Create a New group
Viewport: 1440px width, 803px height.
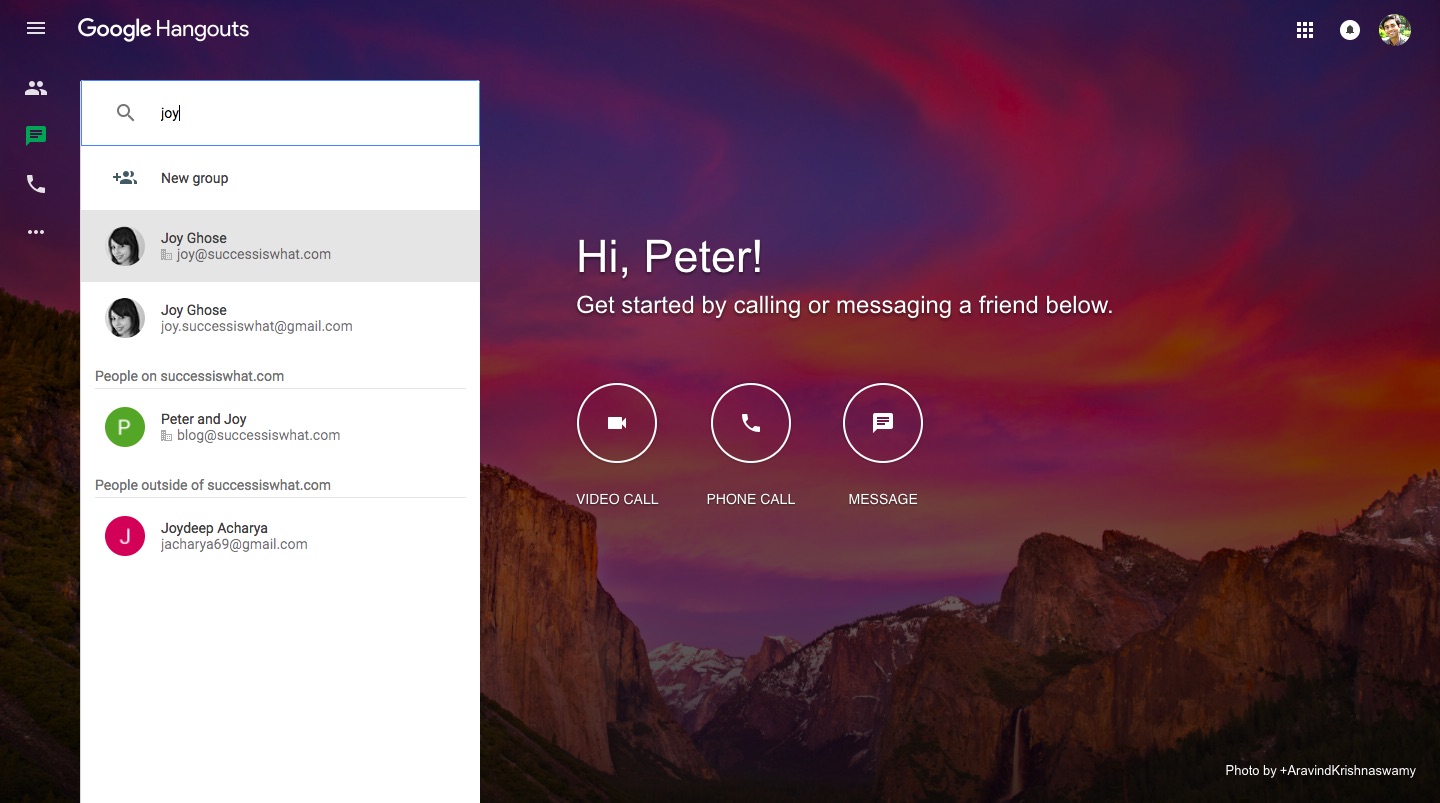[194, 178]
